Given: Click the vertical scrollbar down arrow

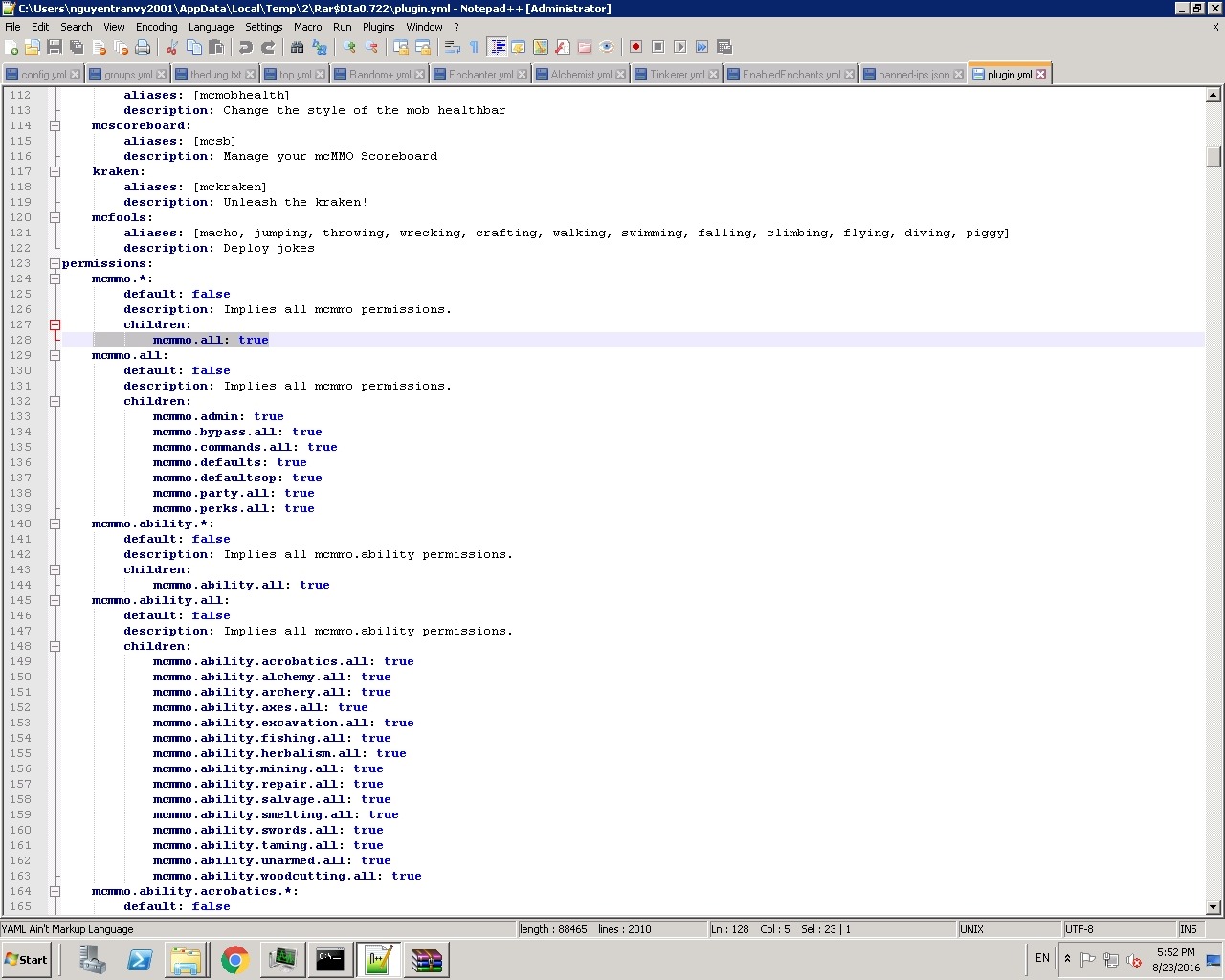Looking at the screenshot, I should click(x=1213, y=906).
